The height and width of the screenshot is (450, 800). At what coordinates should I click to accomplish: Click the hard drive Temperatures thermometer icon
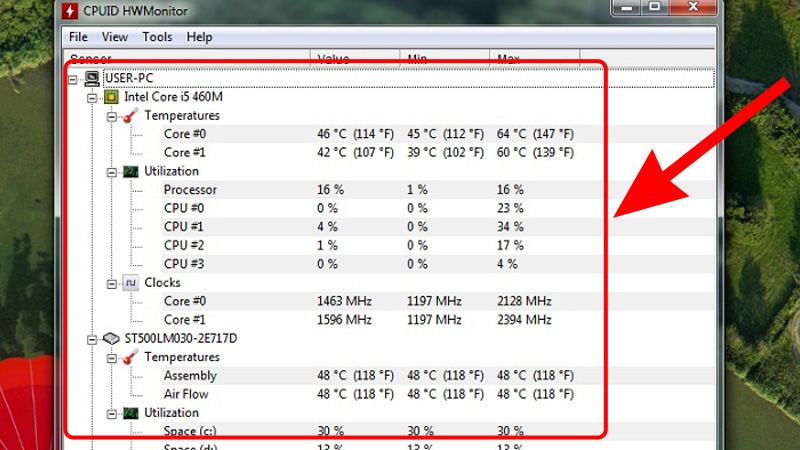click(131, 357)
